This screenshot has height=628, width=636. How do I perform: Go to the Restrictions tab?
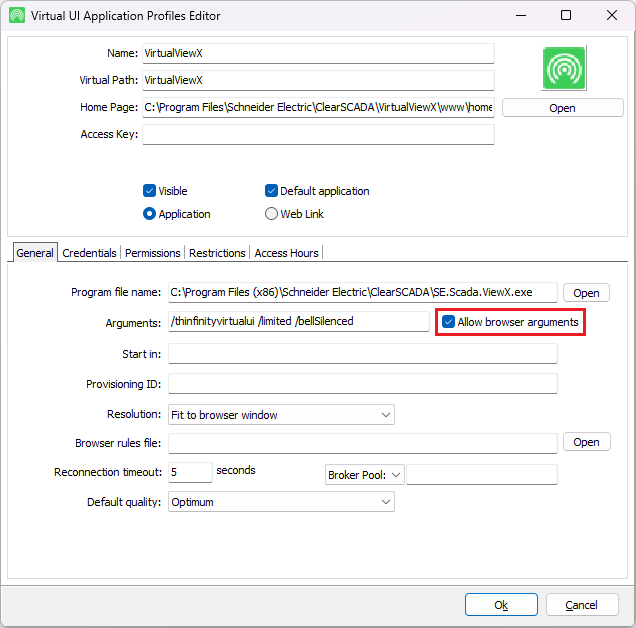pyautogui.click(x=217, y=253)
